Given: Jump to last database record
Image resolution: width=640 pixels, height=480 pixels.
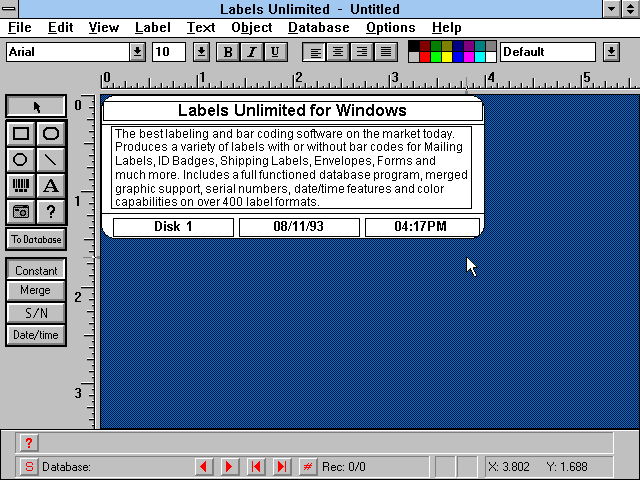Looking at the screenshot, I should coord(282,467).
